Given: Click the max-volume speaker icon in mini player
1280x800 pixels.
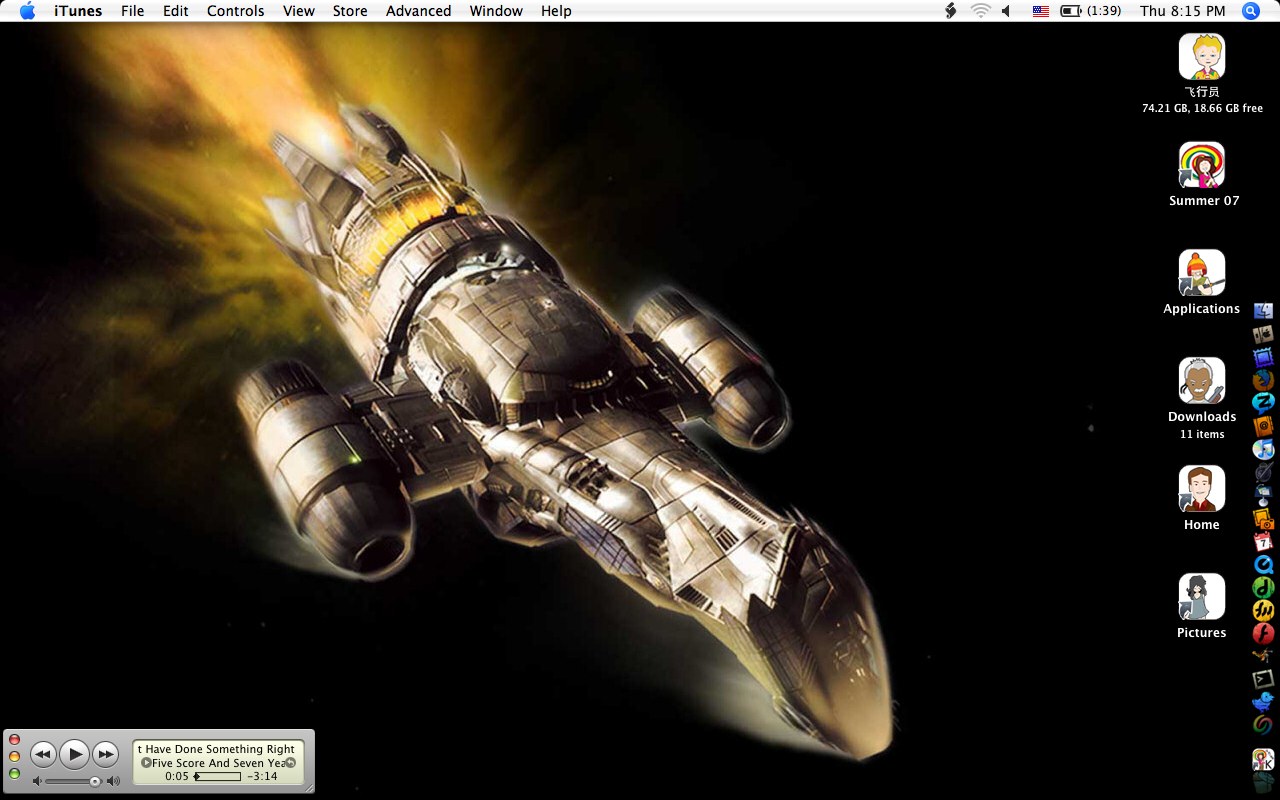Looking at the screenshot, I should point(113,781).
